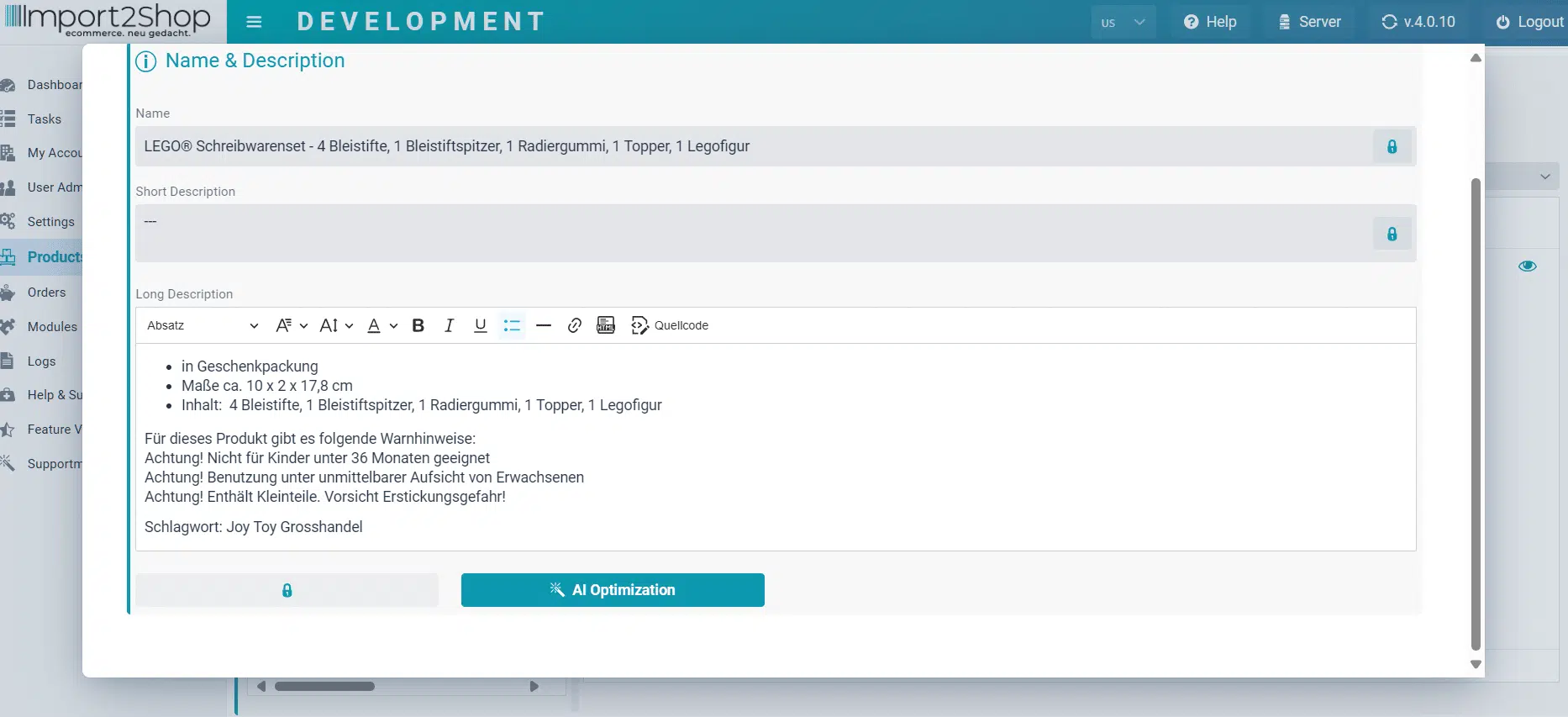This screenshot has width=1568, height=717.
Task: Click Logout in top bar
Action: coord(1529,22)
